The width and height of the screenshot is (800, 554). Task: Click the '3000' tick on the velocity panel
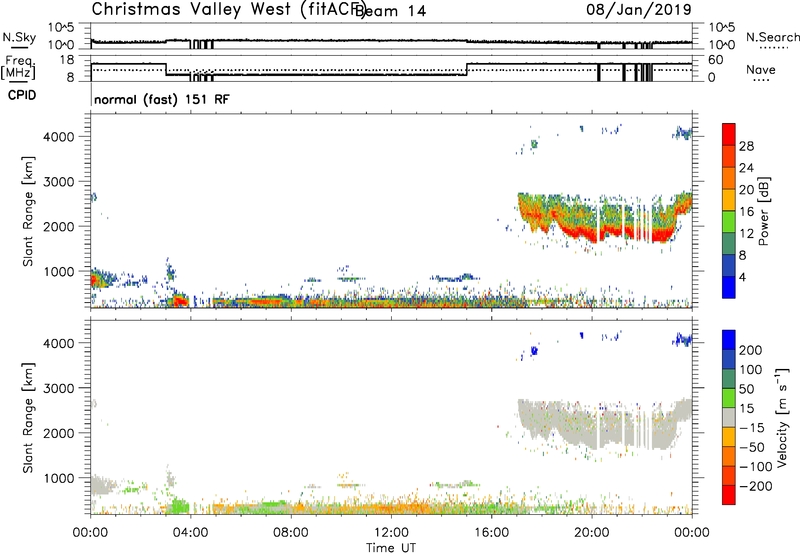tap(58, 388)
